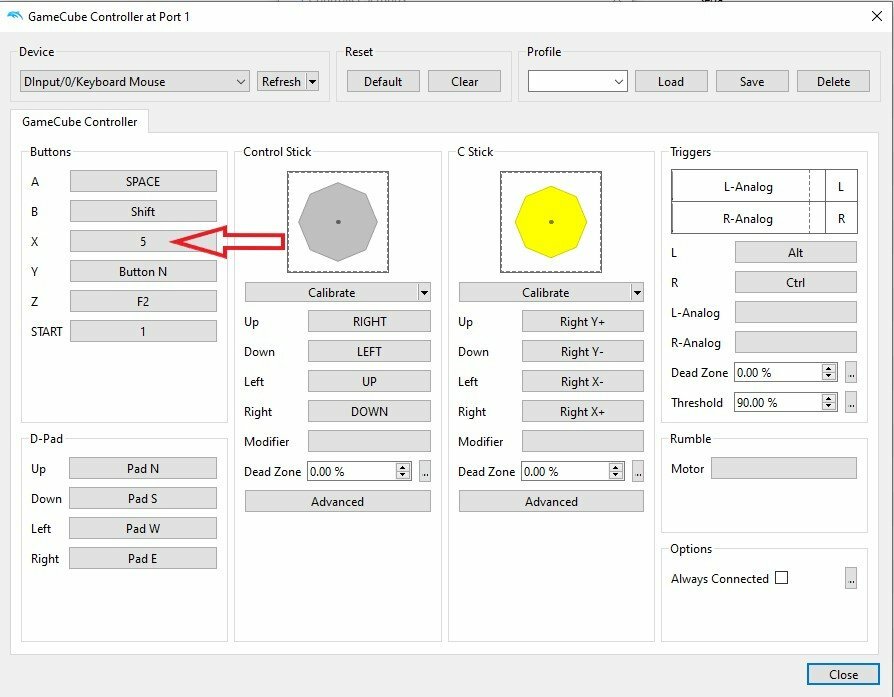Click the empty Rumble Motor mapping button
894x697 pixels.
pos(784,468)
